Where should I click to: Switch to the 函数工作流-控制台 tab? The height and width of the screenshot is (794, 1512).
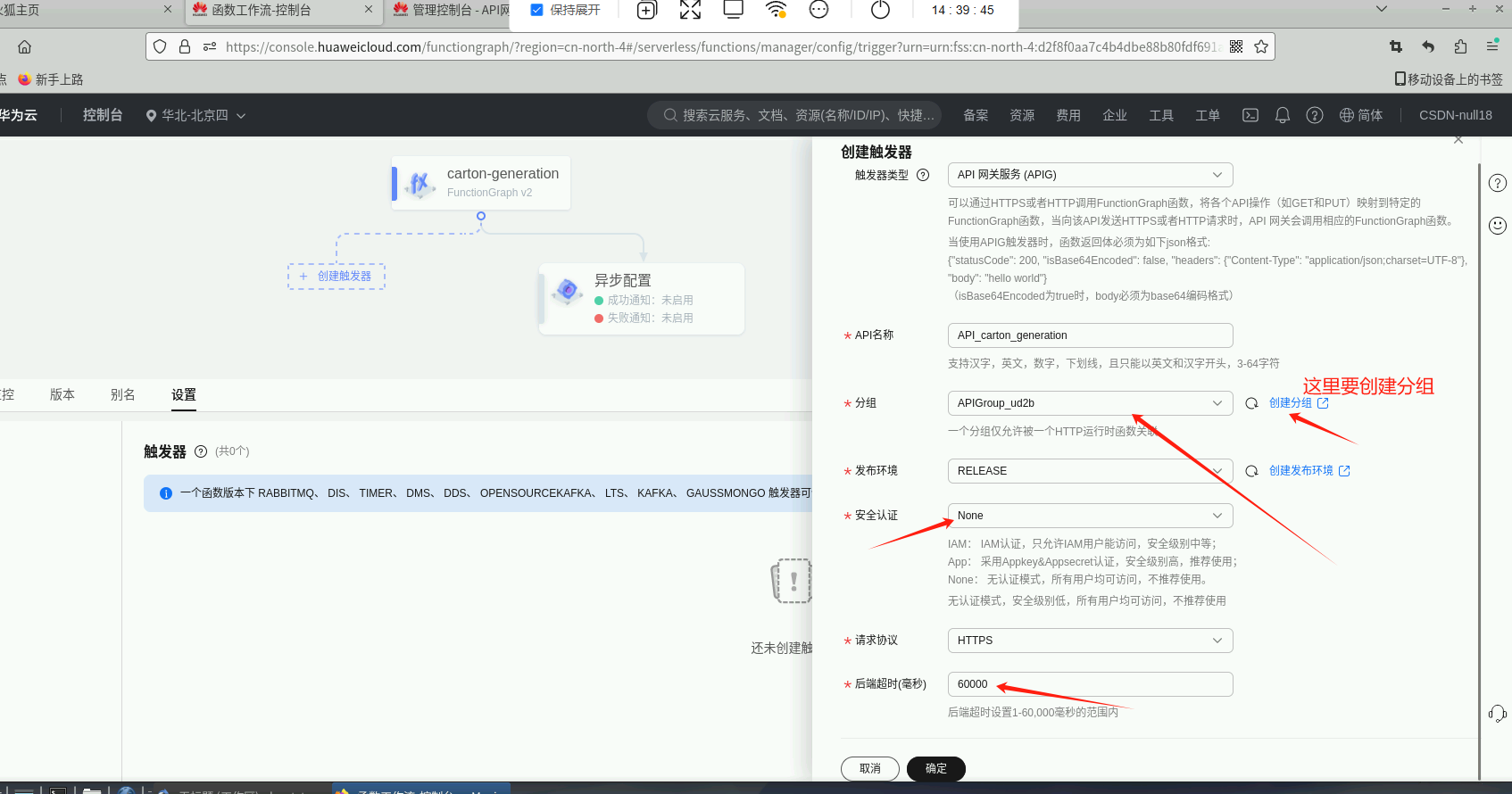point(284,10)
